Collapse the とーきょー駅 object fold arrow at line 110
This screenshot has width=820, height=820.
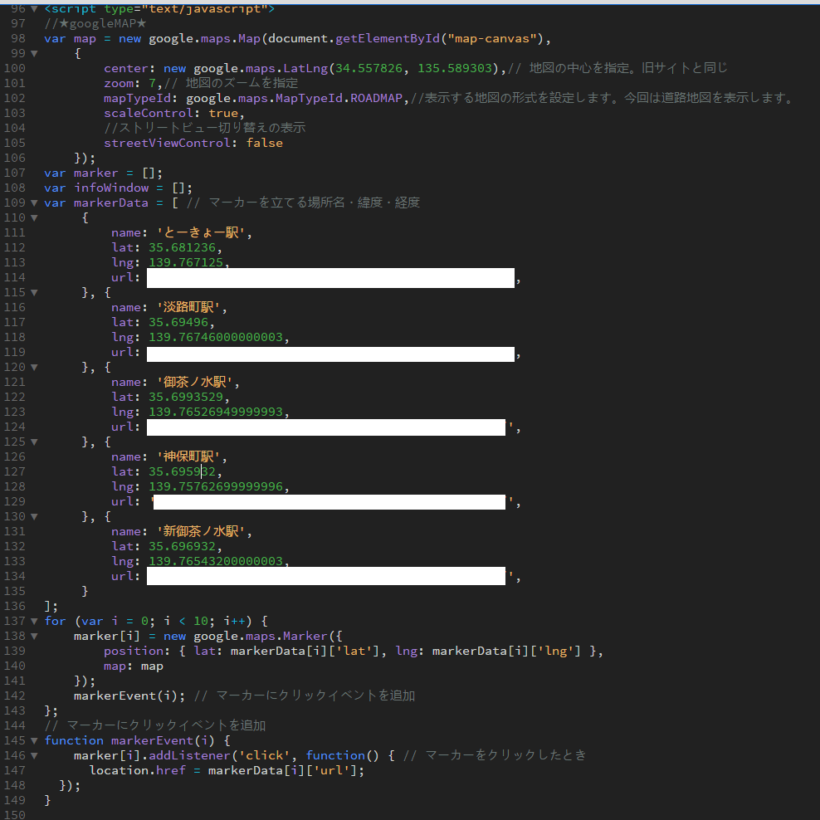coord(34,218)
